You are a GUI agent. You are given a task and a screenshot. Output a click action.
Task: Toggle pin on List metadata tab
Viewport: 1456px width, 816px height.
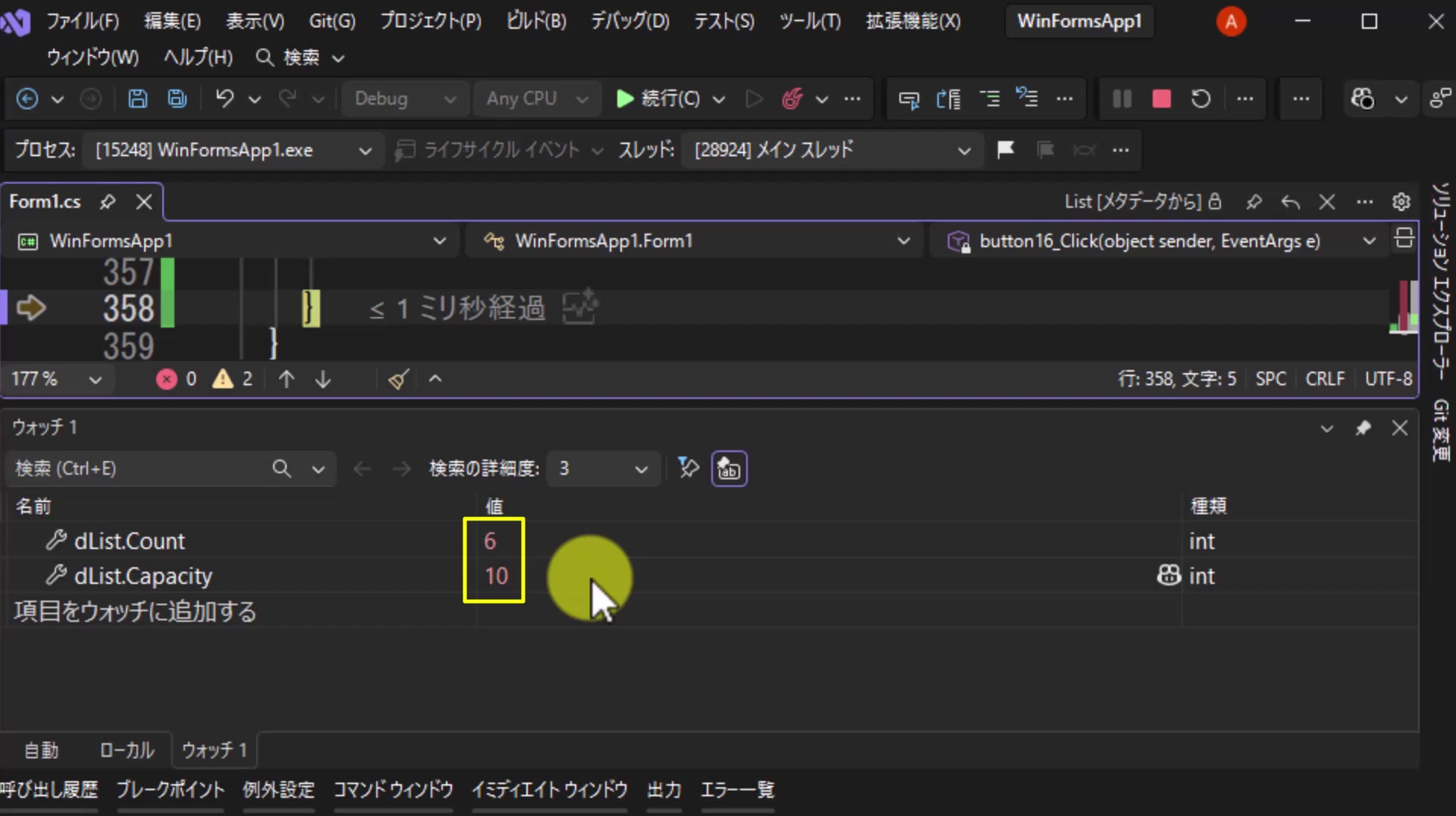pyautogui.click(x=1254, y=202)
